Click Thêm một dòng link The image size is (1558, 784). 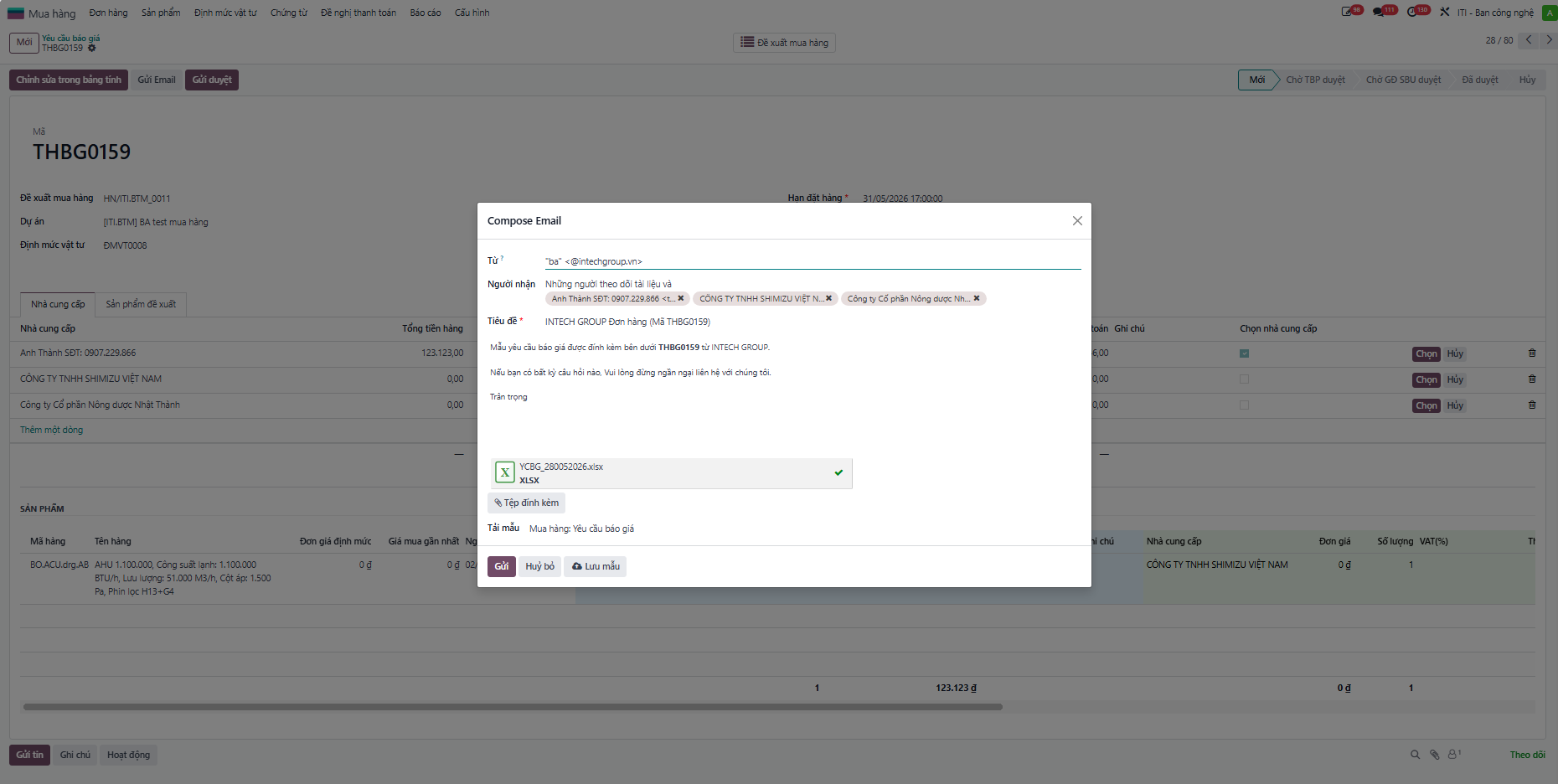pyautogui.click(x=51, y=430)
